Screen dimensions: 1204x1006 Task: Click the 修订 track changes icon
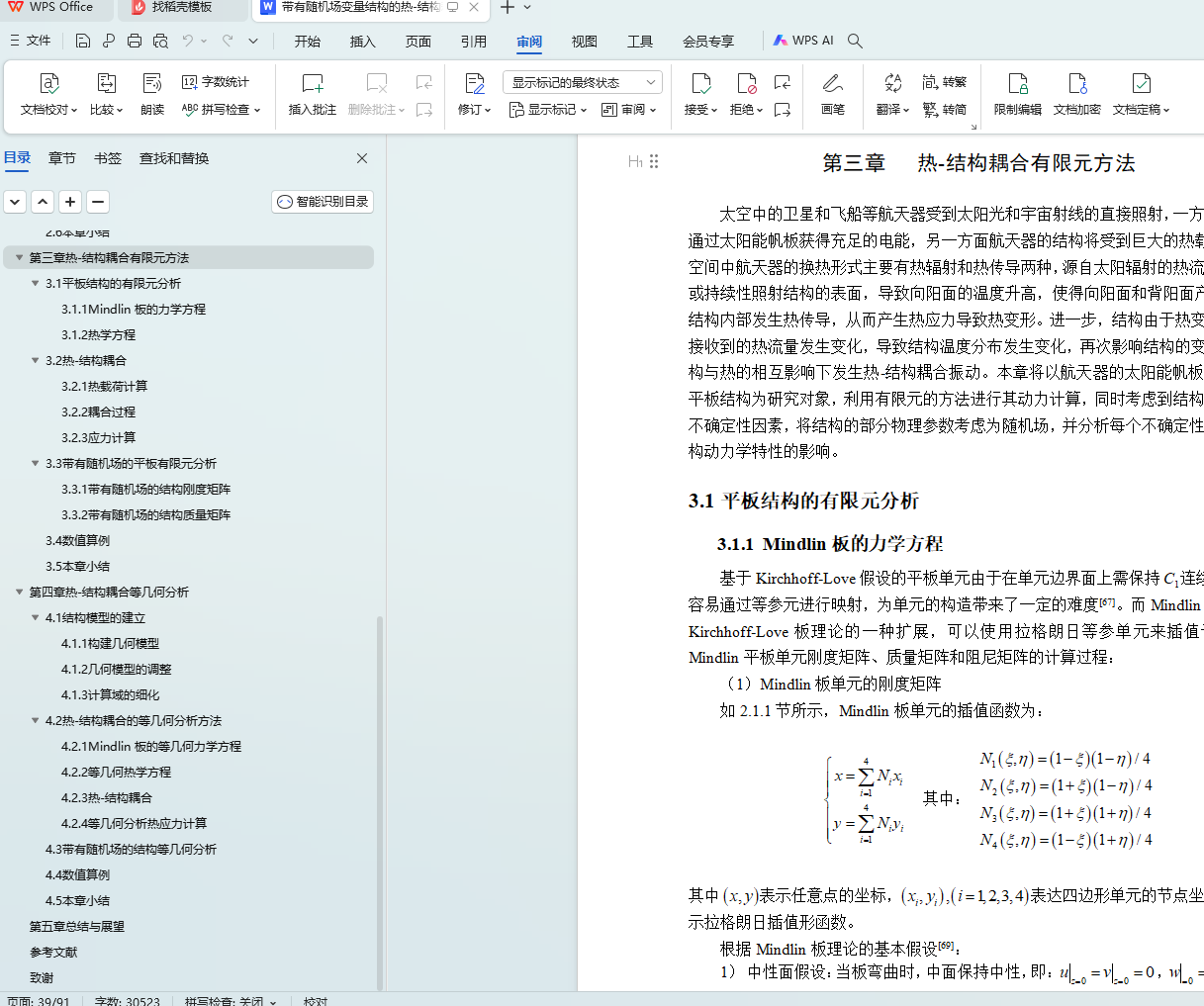click(x=475, y=83)
